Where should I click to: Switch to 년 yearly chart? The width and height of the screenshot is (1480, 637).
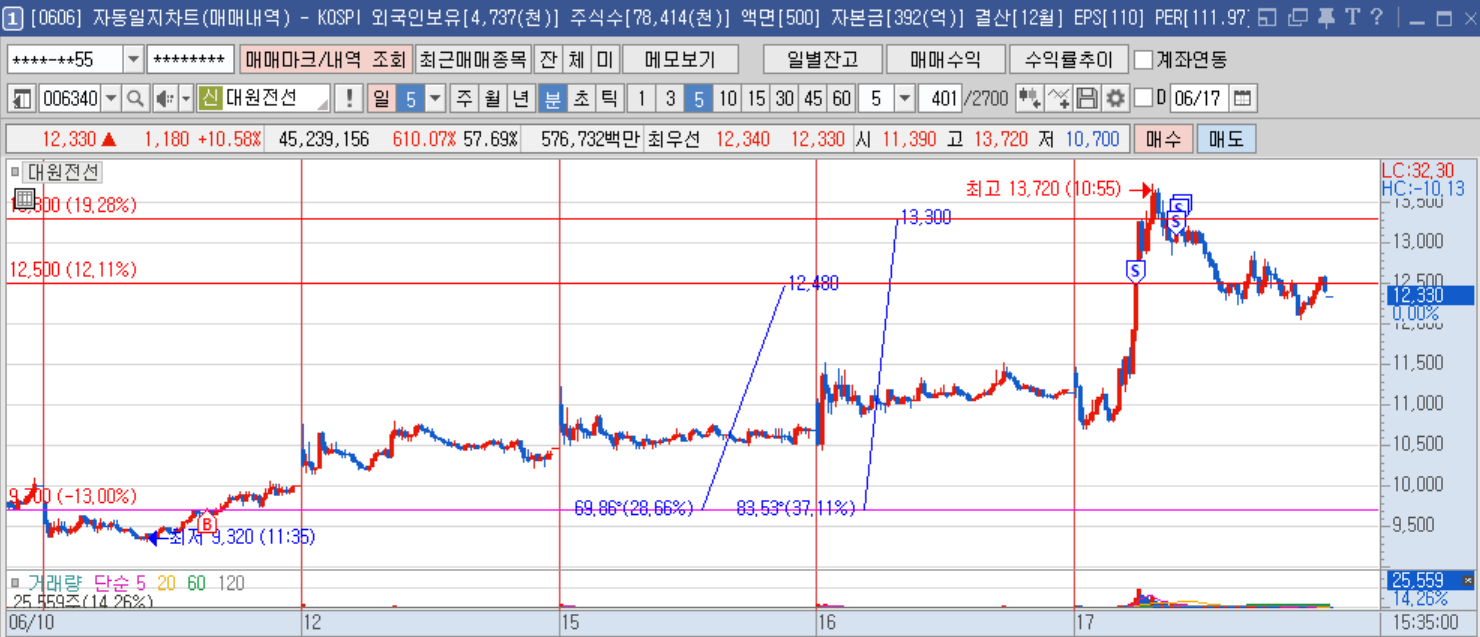(521, 98)
